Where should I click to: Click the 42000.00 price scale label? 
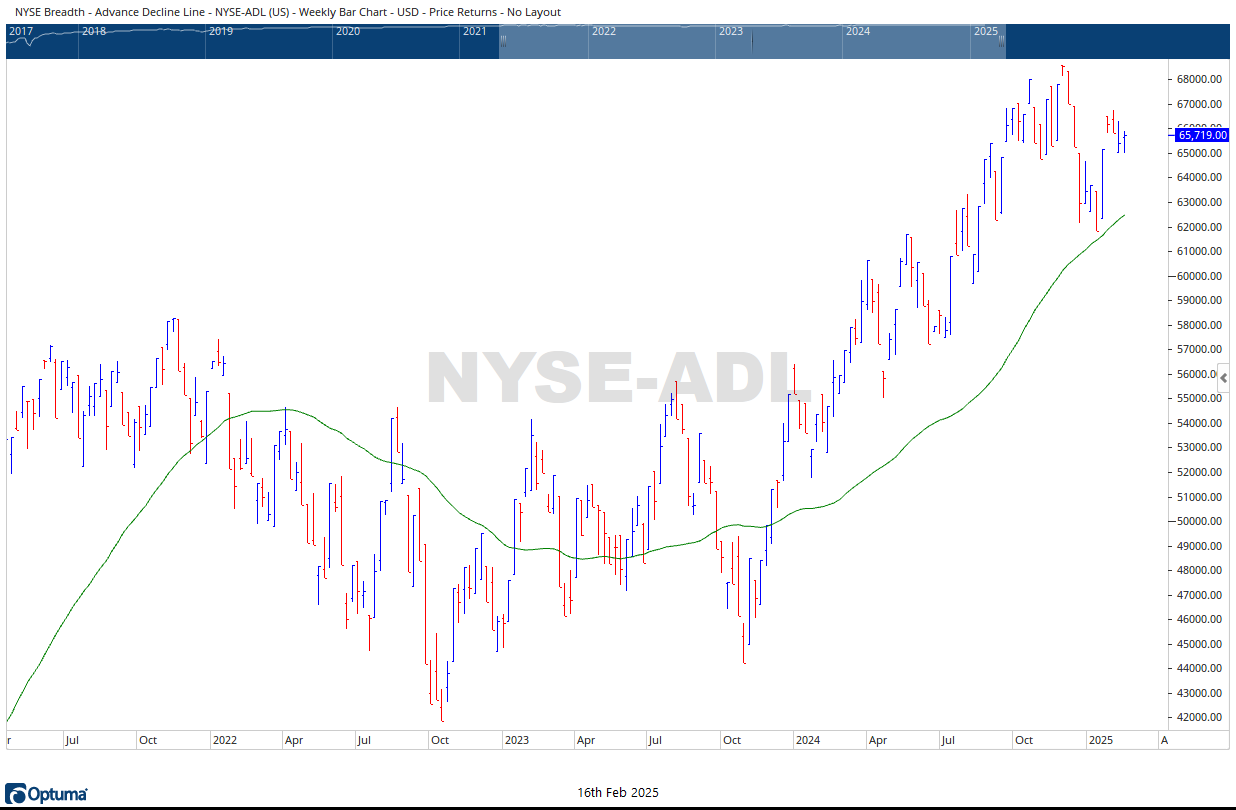pyautogui.click(x=1200, y=718)
